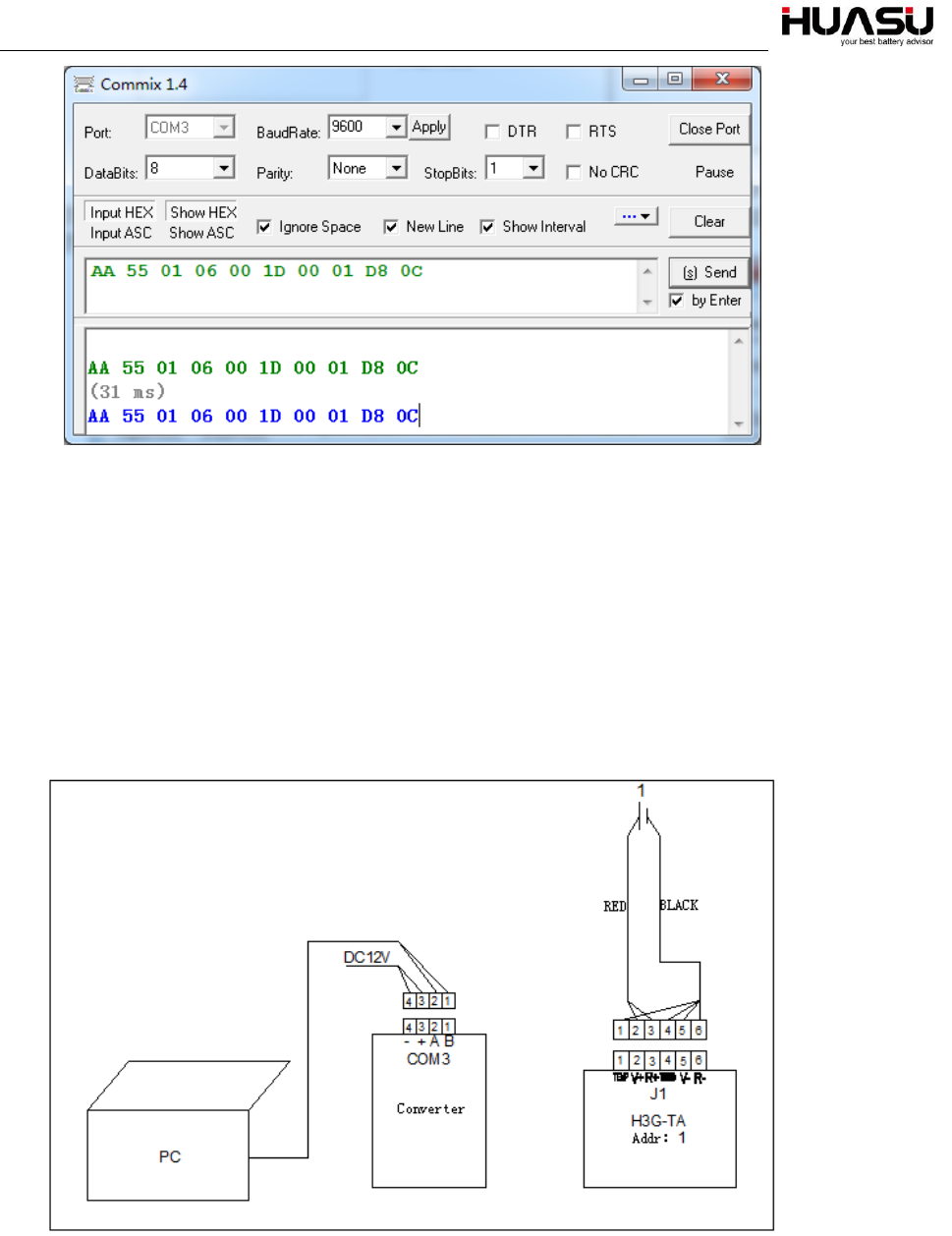Click into the hex send input field
Screen dimensions: 952x1236
click(362, 286)
